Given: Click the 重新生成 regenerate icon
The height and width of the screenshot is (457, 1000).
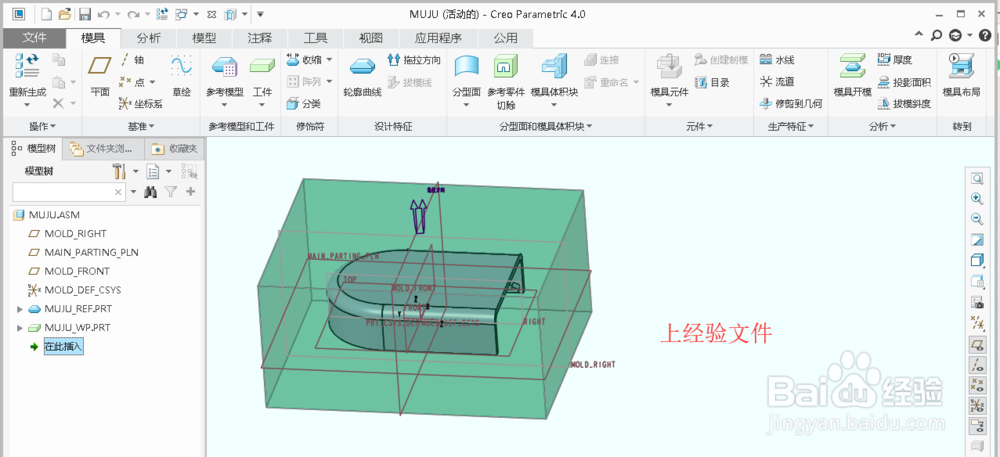Looking at the screenshot, I should pyautogui.click(x=27, y=66).
